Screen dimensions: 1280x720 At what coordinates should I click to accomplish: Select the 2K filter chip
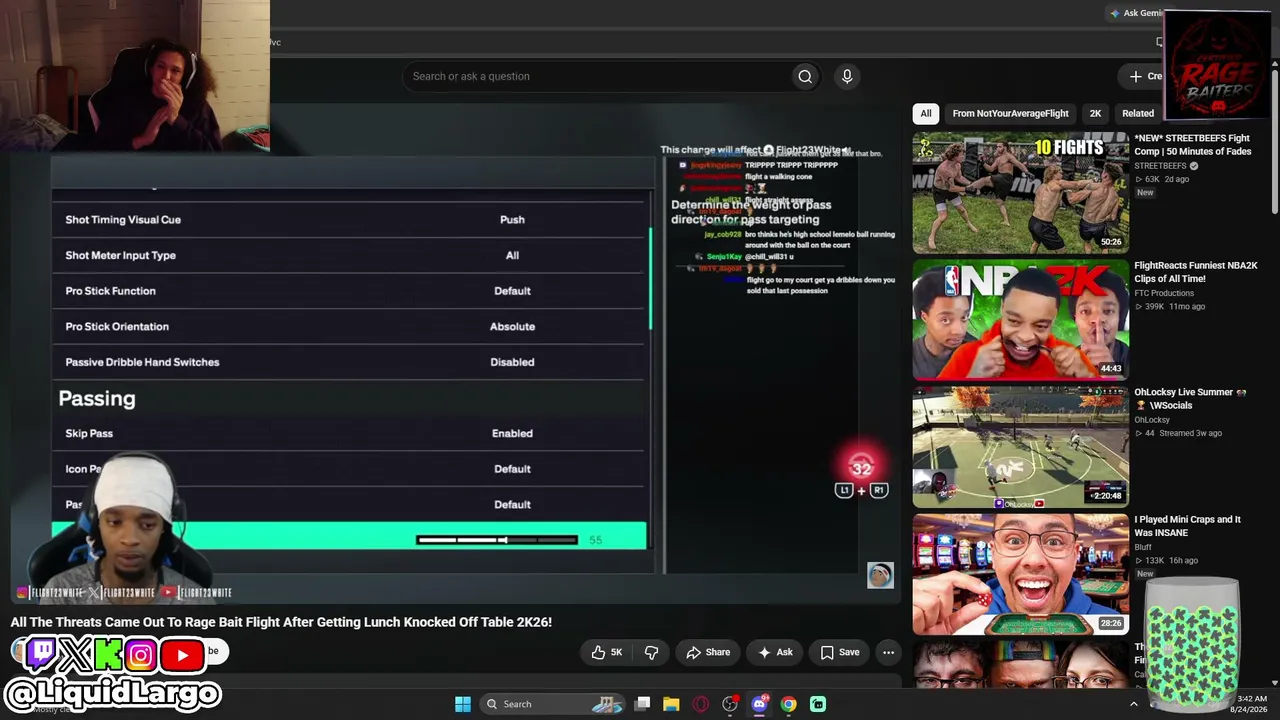(x=1095, y=113)
